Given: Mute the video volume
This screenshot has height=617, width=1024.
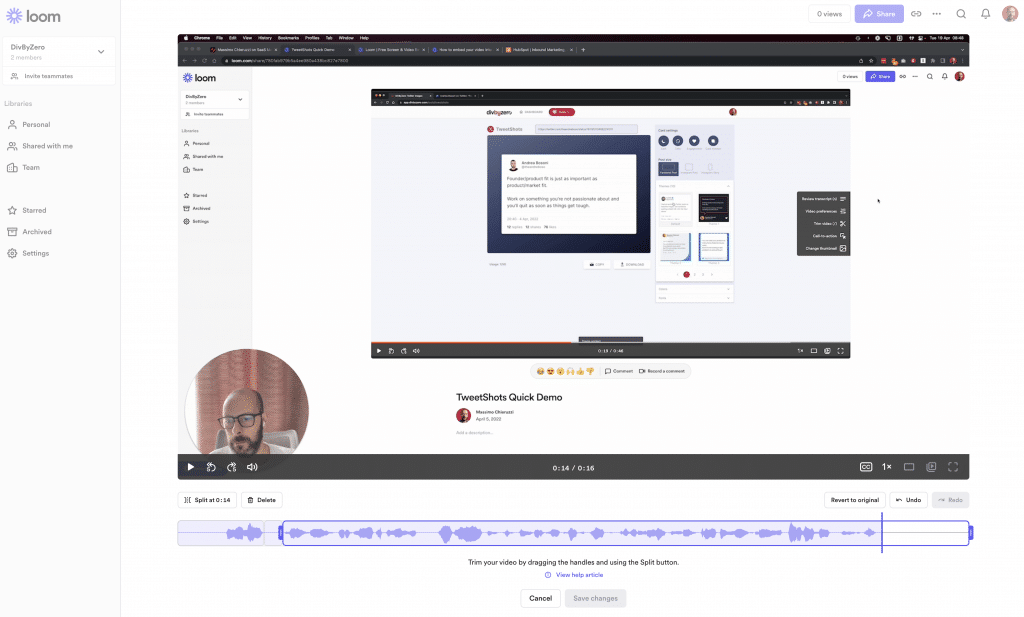Looking at the screenshot, I should (252, 467).
